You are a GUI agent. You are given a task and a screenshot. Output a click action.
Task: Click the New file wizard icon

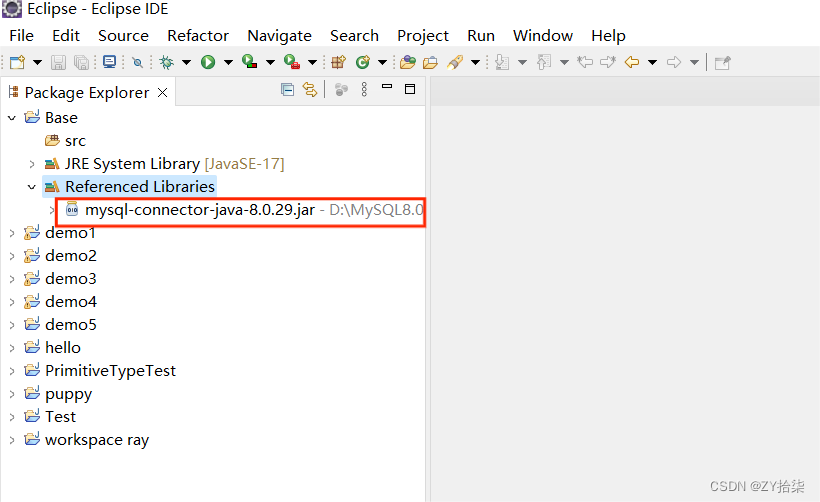[17, 62]
